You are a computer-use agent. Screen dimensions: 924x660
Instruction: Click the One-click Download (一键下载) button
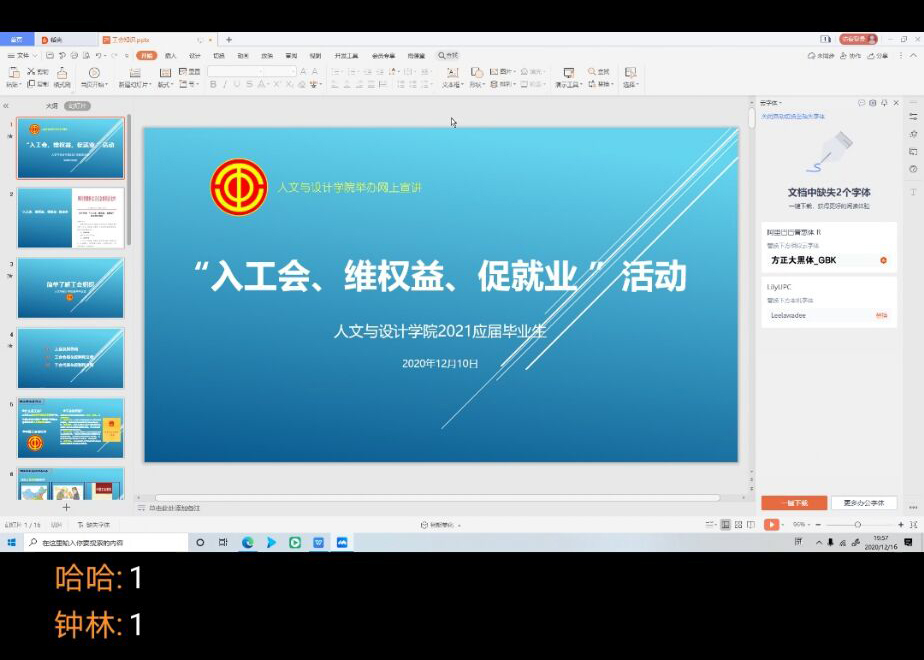(794, 503)
